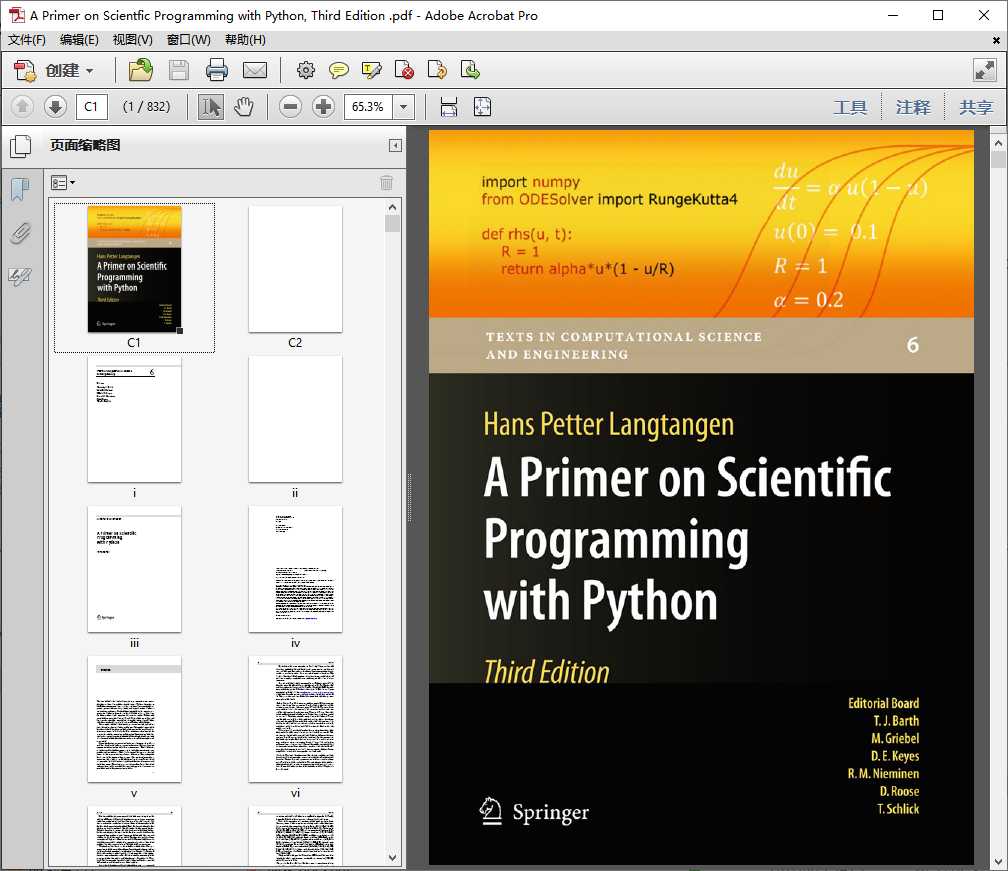Click document scroll down arrow

pos(998,861)
